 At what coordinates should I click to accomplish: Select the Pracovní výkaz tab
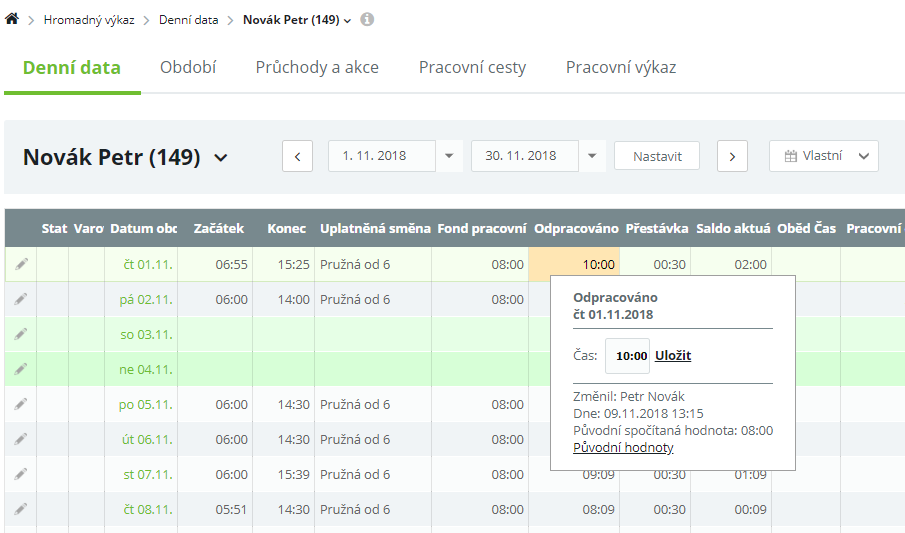tap(620, 68)
